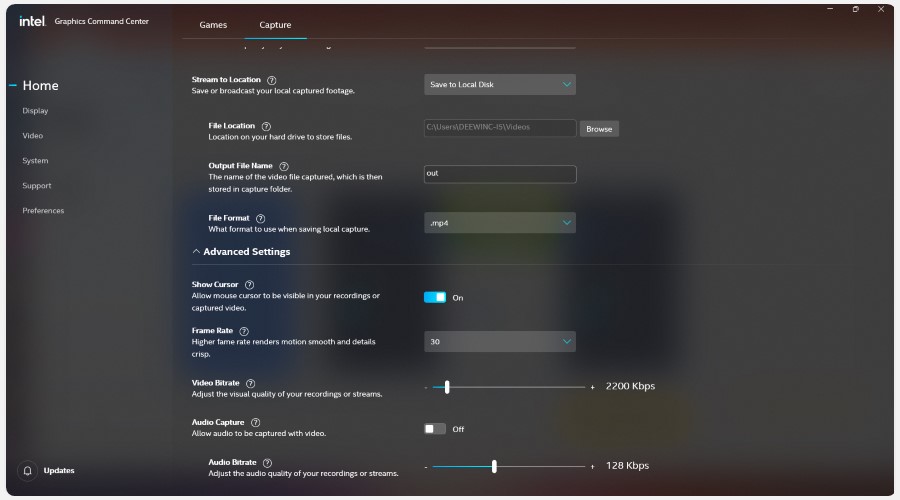Select the Capture tab
900x500 pixels.
point(275,25)
